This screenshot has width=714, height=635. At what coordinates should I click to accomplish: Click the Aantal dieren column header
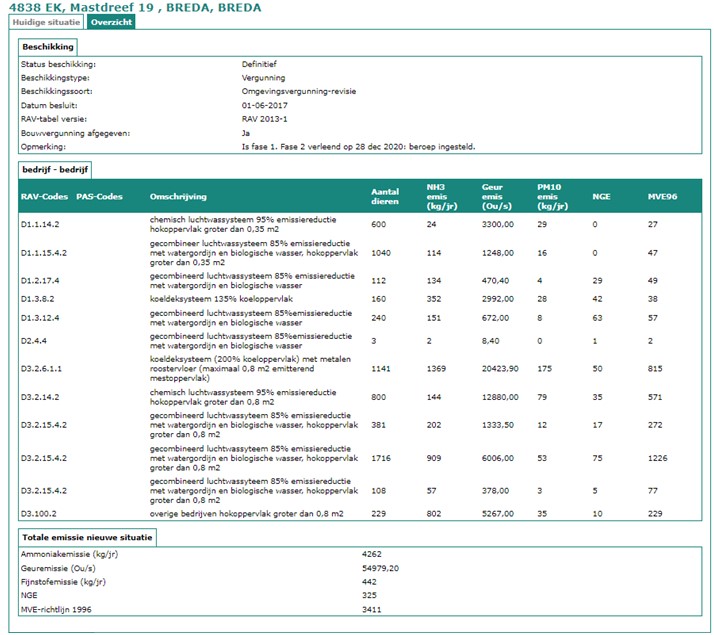385,197
